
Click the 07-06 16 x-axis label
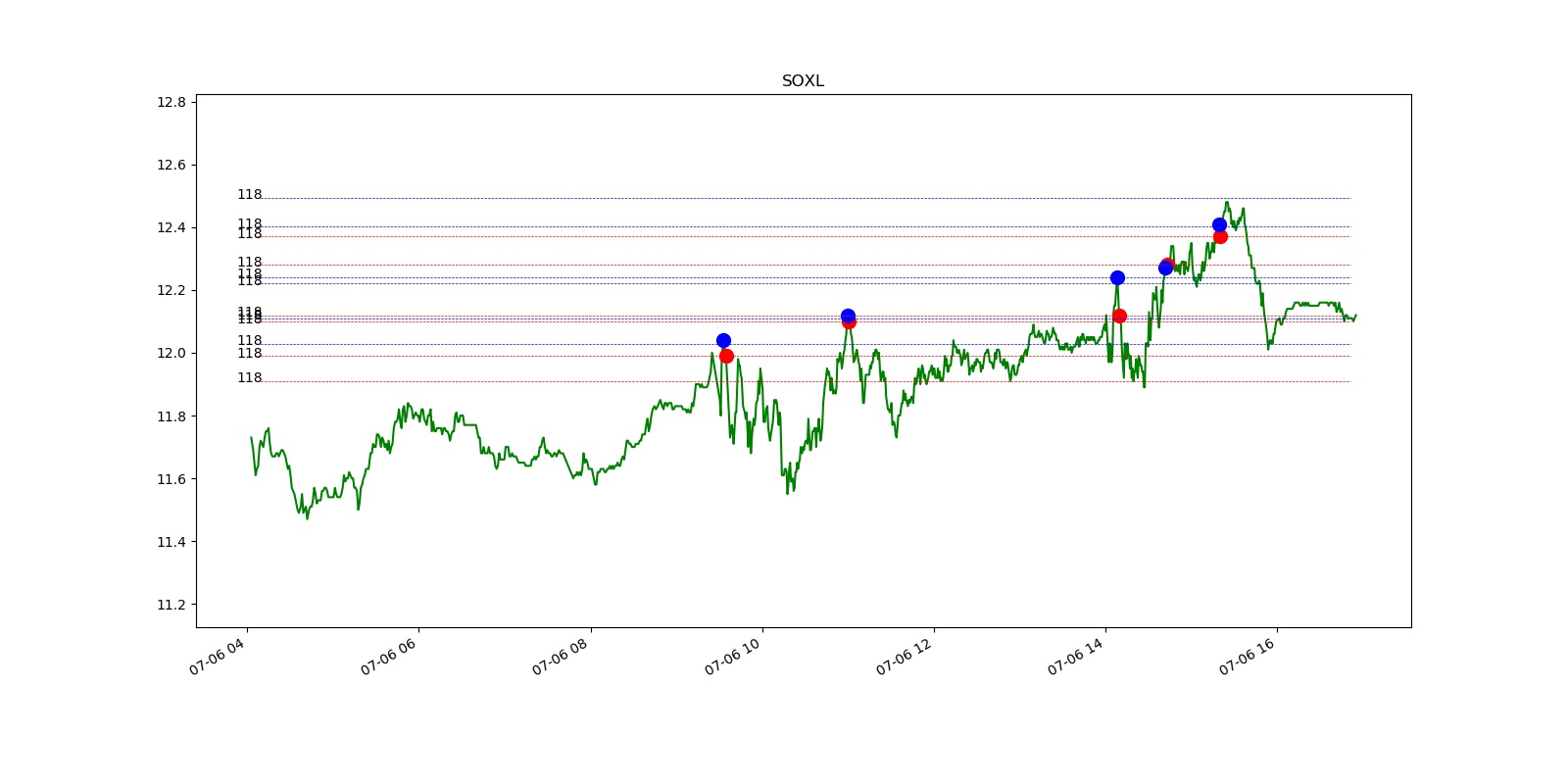tap(1247, 657)
